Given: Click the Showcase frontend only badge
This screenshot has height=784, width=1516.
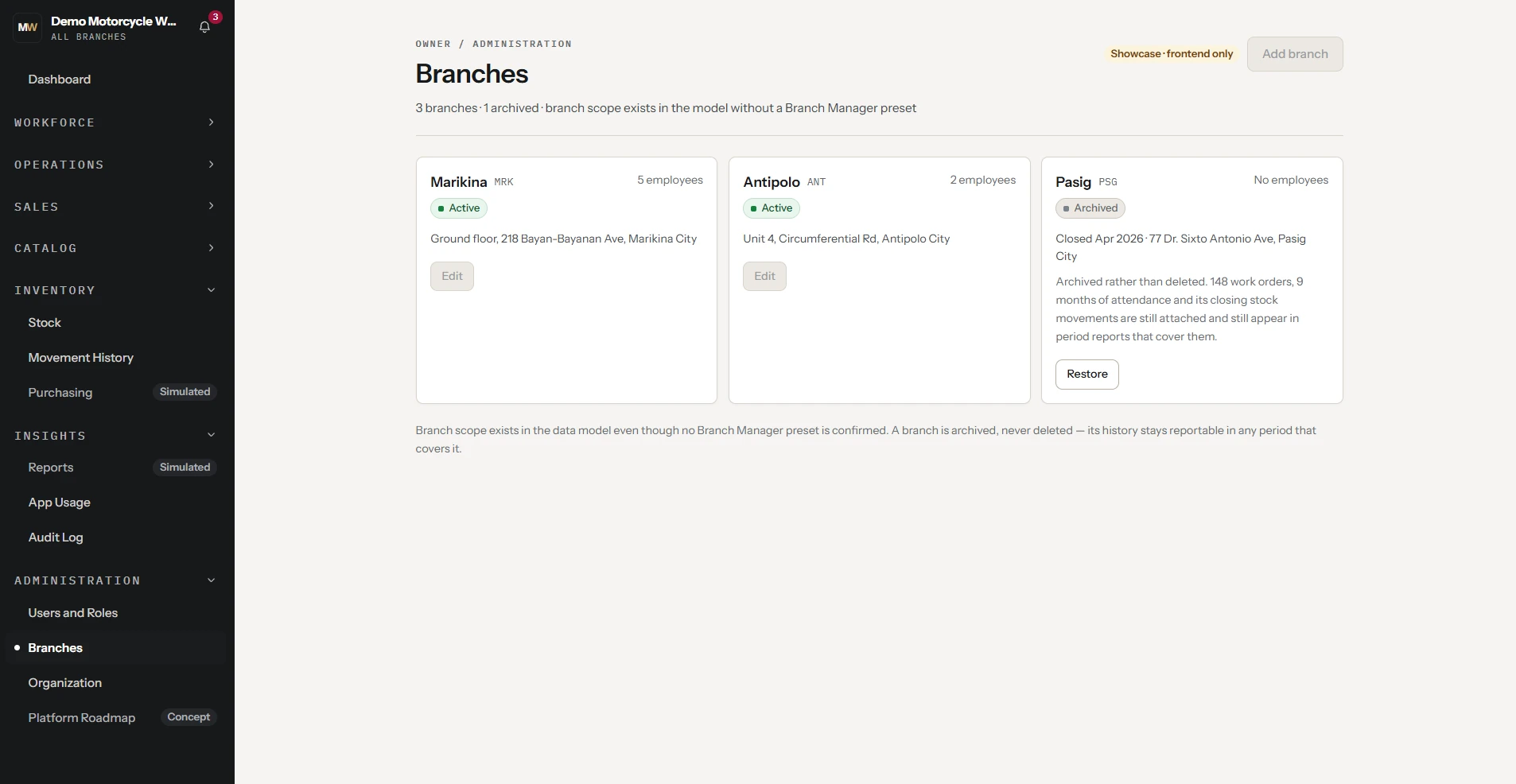Looking at the screenshot, I should click(1172, 54).
